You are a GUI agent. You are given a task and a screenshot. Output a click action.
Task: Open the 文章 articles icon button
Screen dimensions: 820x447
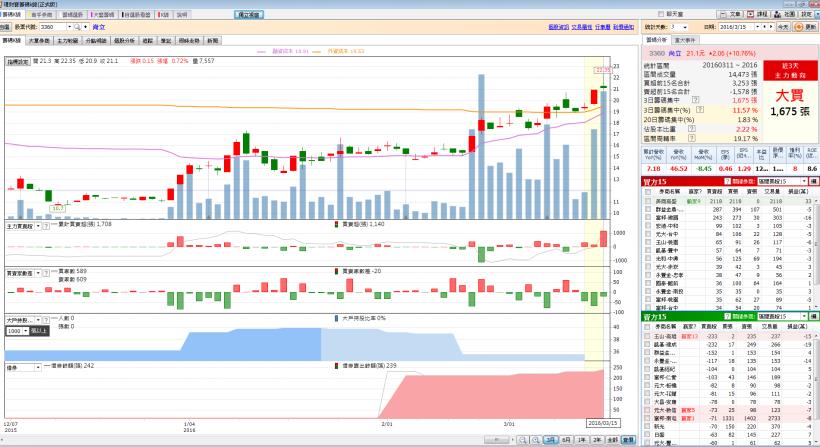pos(731,14)
